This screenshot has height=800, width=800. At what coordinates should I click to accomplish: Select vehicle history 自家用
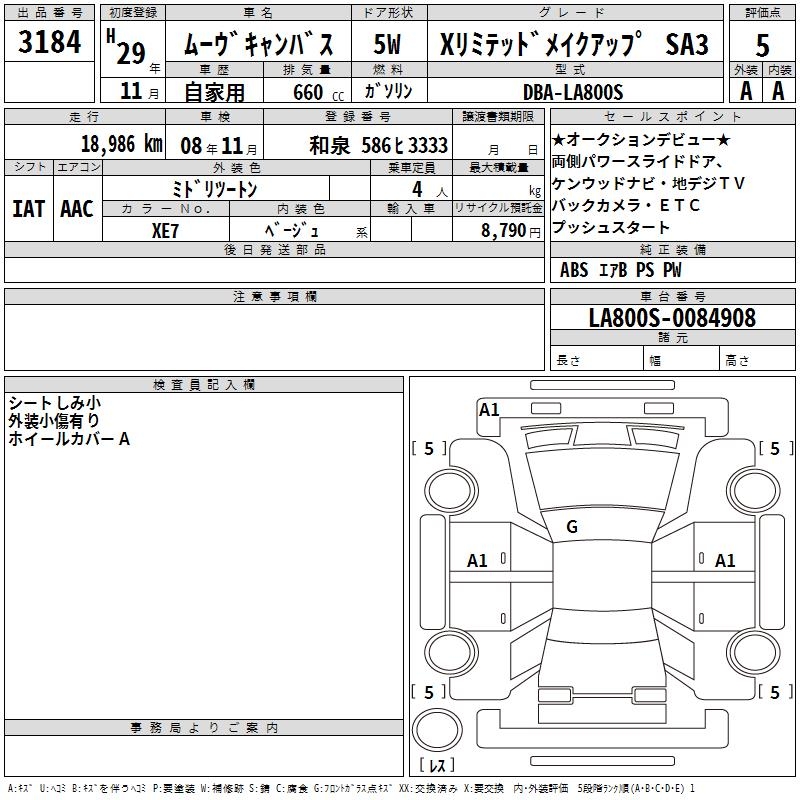click(214, 92)
